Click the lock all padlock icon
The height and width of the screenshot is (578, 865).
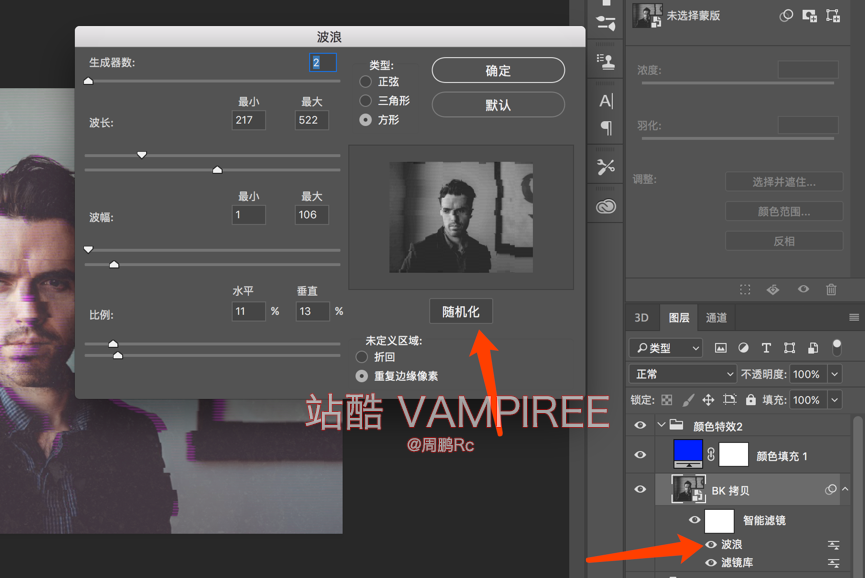tap(751, 400)
